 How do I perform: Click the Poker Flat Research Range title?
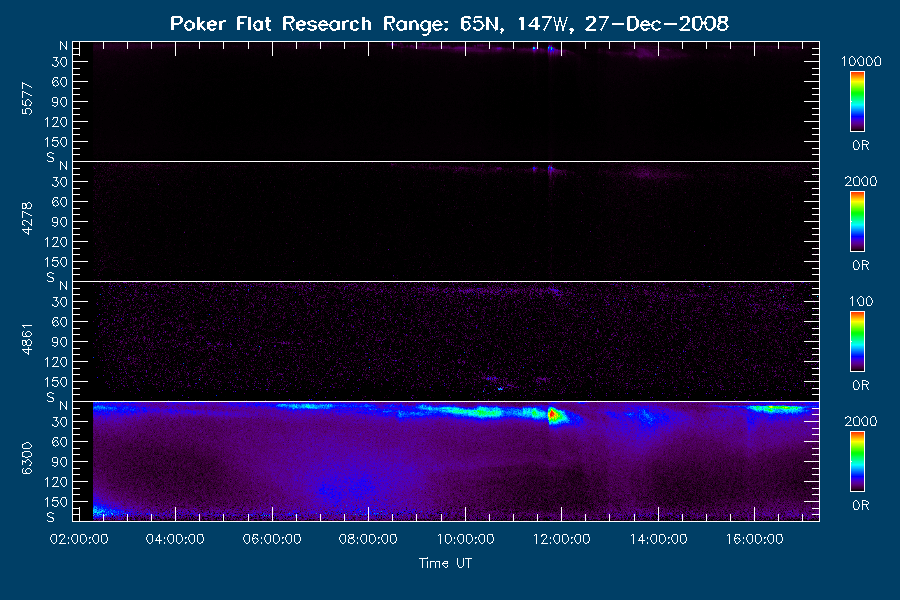pos(449,24)
